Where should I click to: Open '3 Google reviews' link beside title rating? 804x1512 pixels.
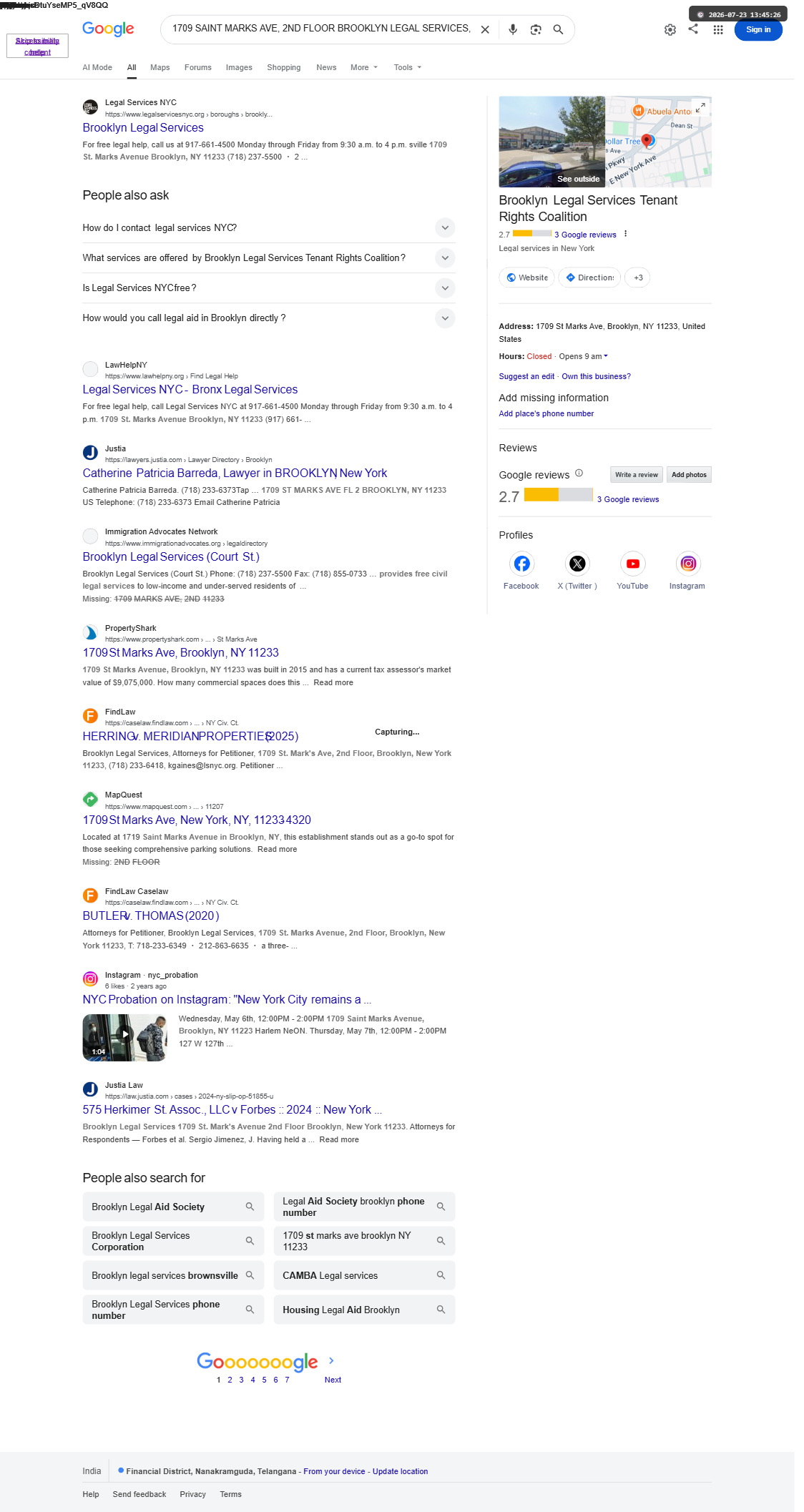[x=585, y=235]
